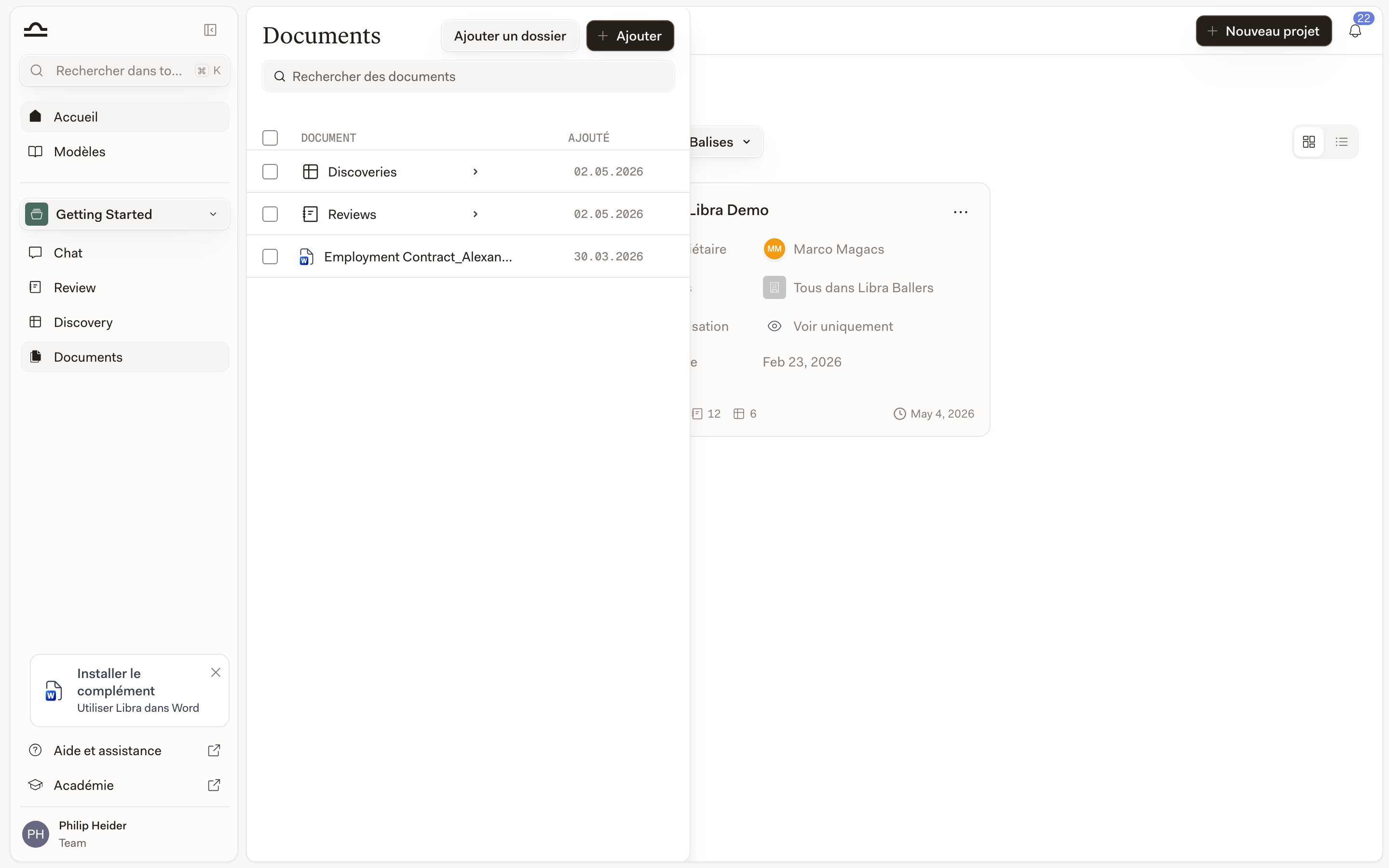Open Chat in sidebar
This screenshot has height=868, width=1389.
pos(125,253)
